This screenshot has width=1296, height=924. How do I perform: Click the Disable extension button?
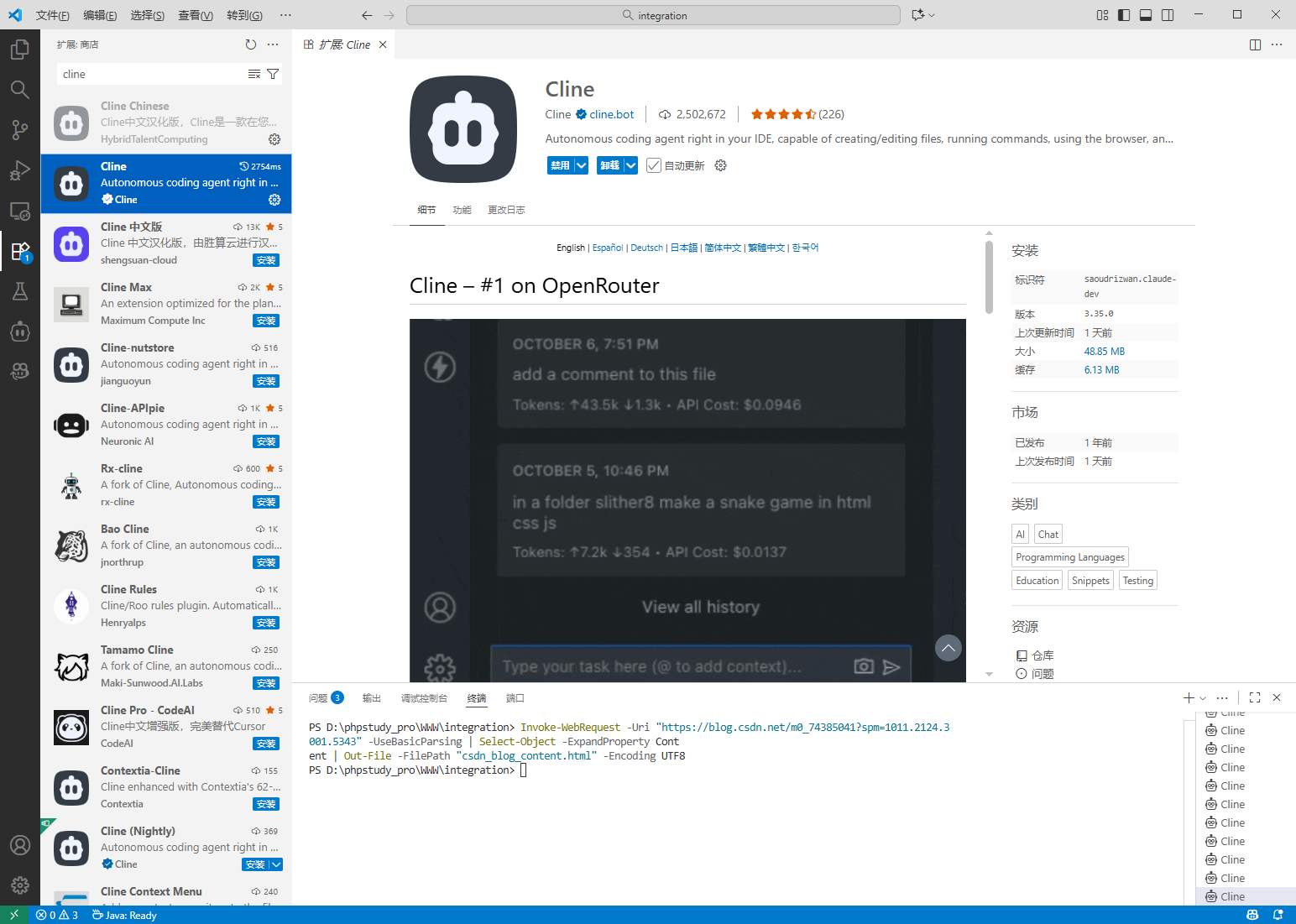560,165
